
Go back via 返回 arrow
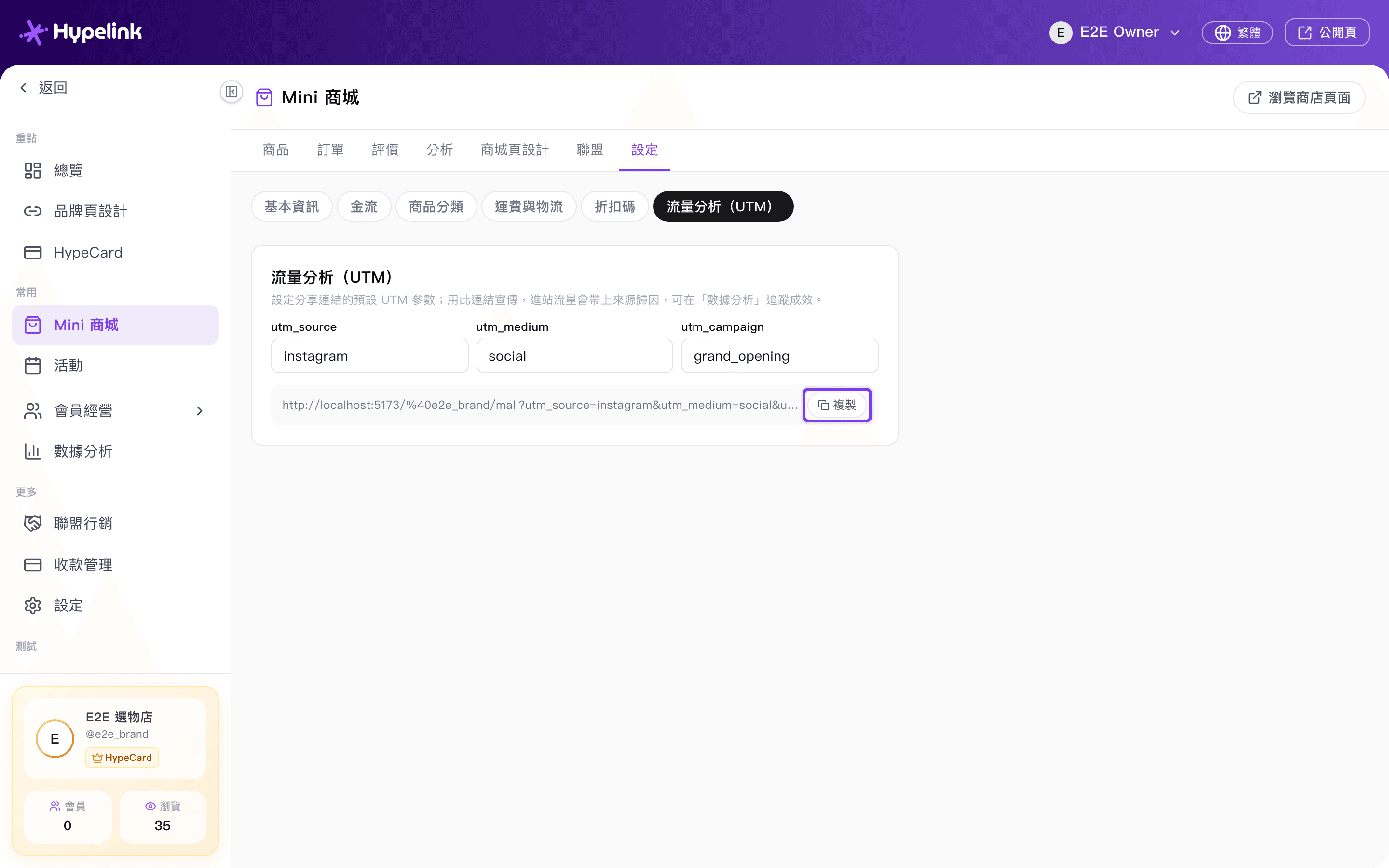pos(43,88)
